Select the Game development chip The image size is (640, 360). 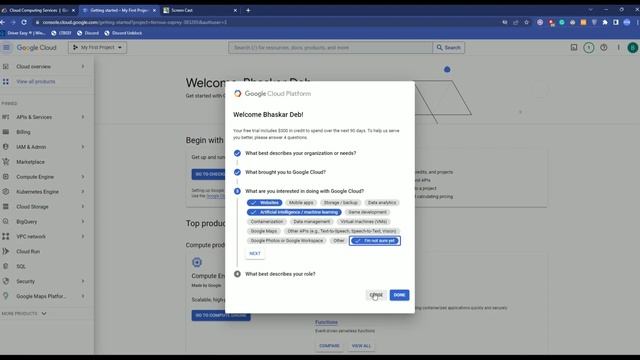pyautogui.click(x=367, y=212)
